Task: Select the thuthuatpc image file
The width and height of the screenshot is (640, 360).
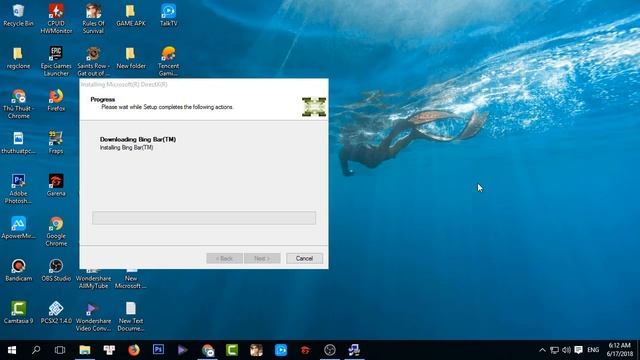Action: tap(18, 143)
